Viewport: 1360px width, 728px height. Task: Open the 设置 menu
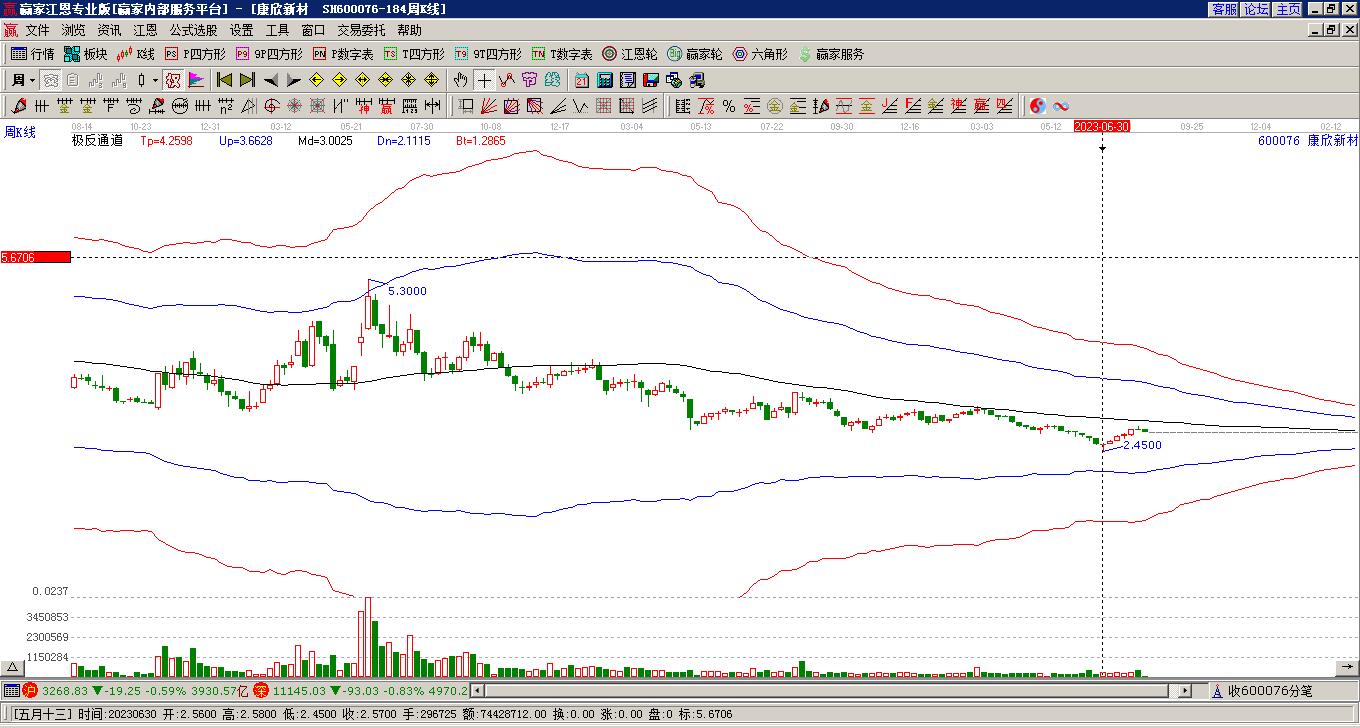[241, 31]
